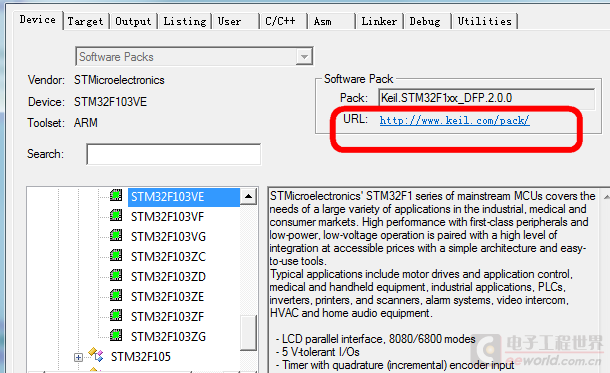Open the Target tab

86,21
